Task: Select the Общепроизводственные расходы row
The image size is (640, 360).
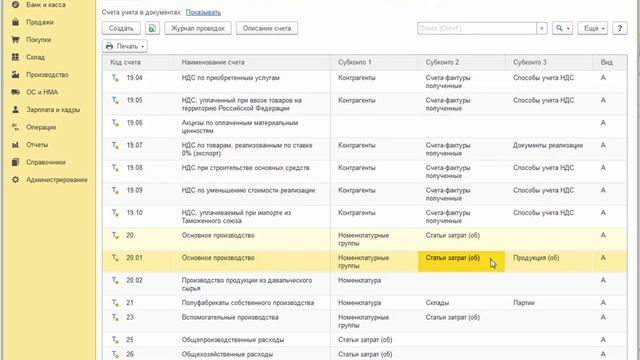Action: (x=365, y=340)
